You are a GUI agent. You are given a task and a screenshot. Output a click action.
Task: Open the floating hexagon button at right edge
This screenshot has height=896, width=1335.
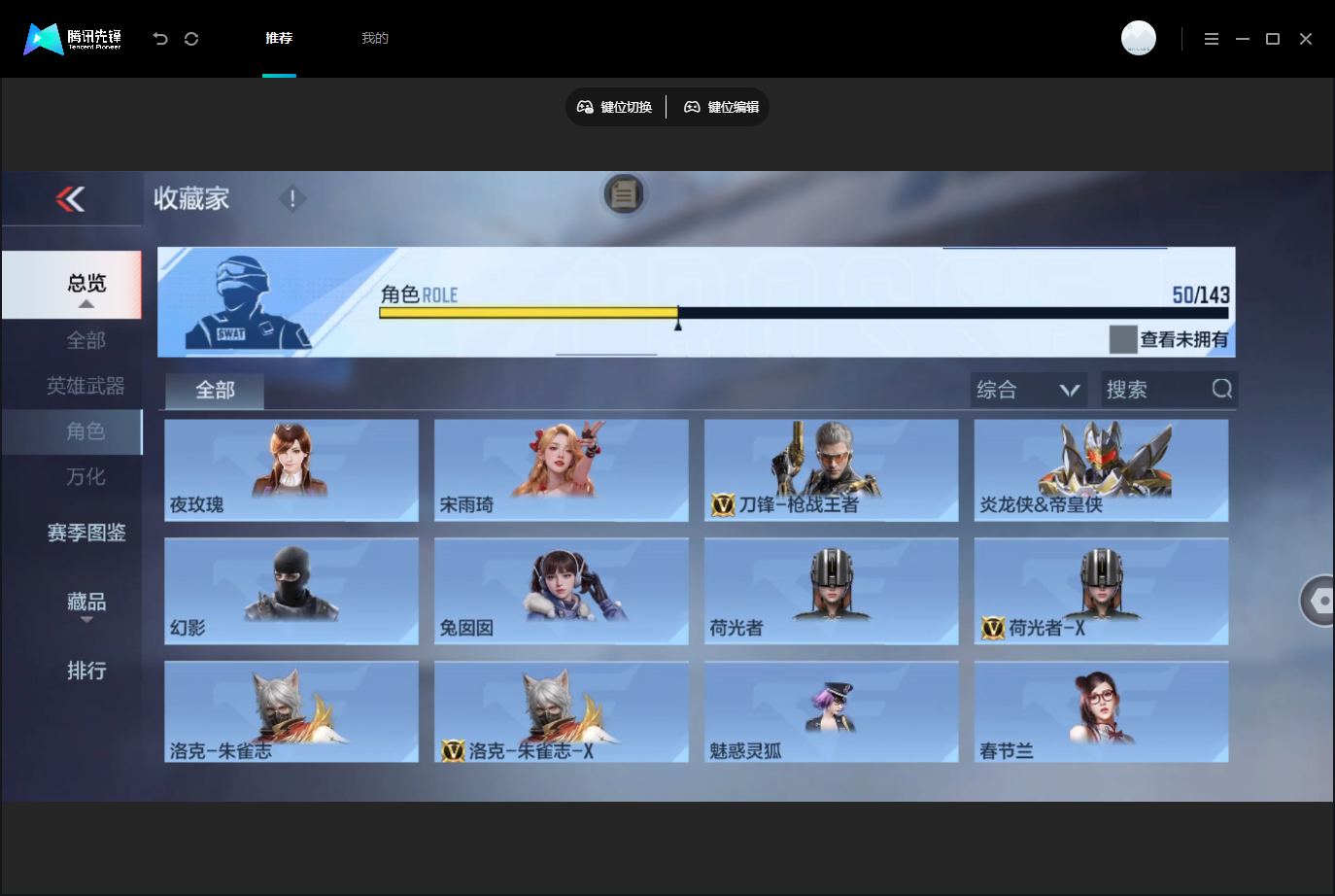coord(1318,601)
